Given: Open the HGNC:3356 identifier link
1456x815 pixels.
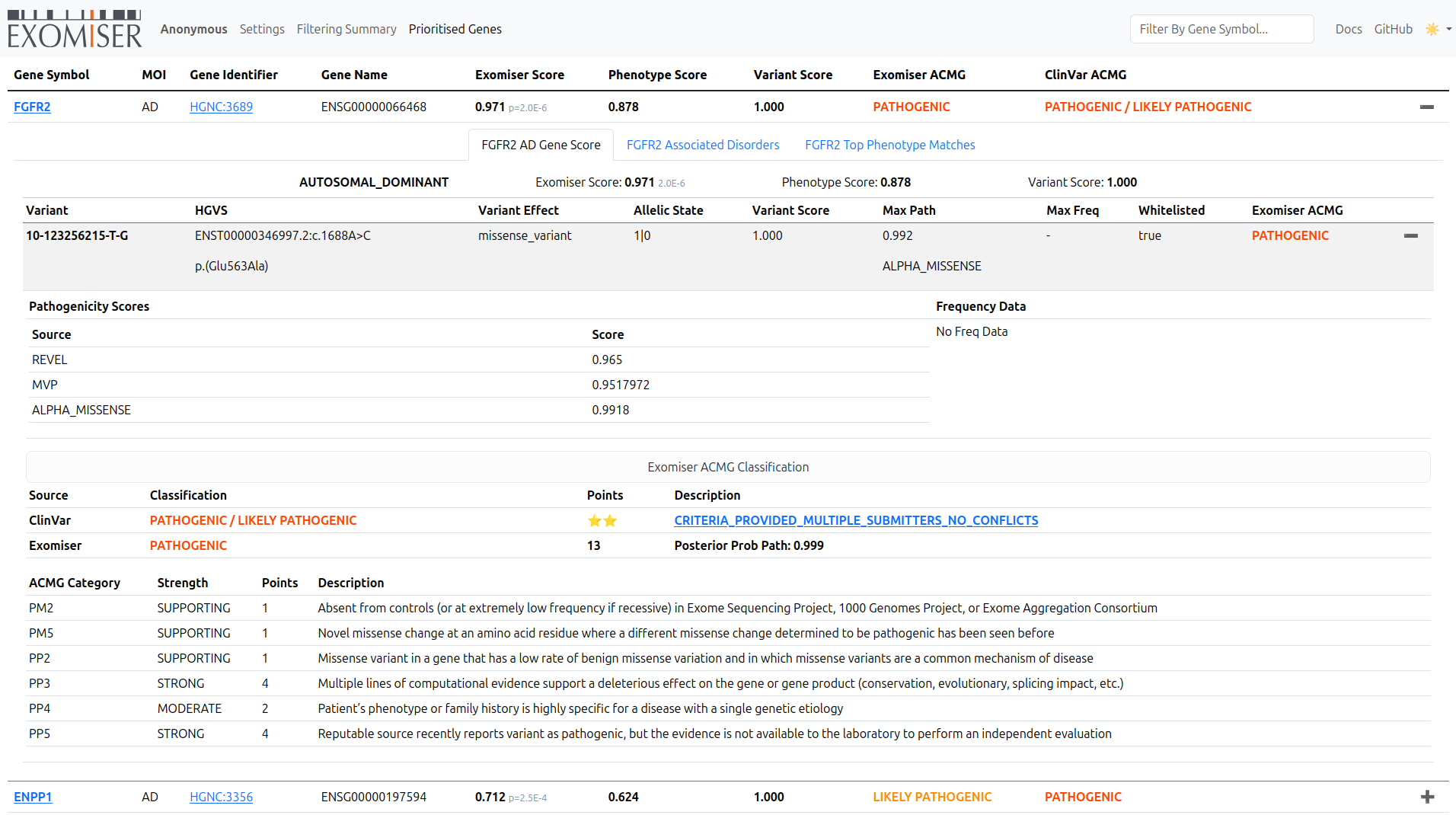Looking at the screenshot, I should tap(221, 797).
